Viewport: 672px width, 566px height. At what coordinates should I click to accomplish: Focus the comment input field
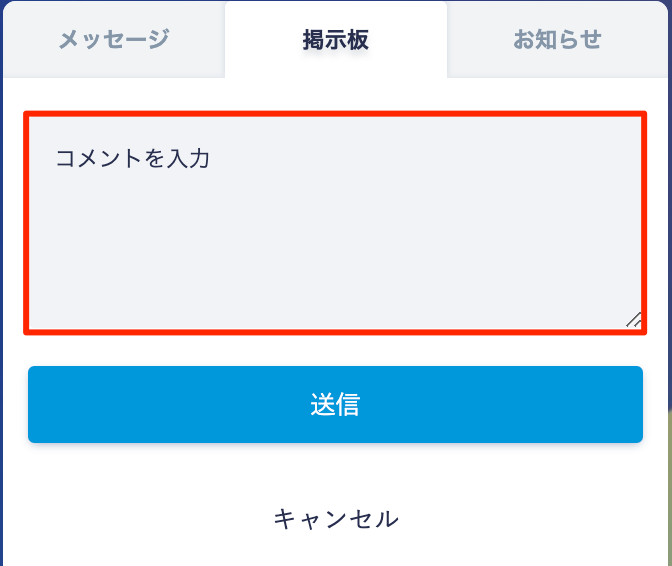335,223
